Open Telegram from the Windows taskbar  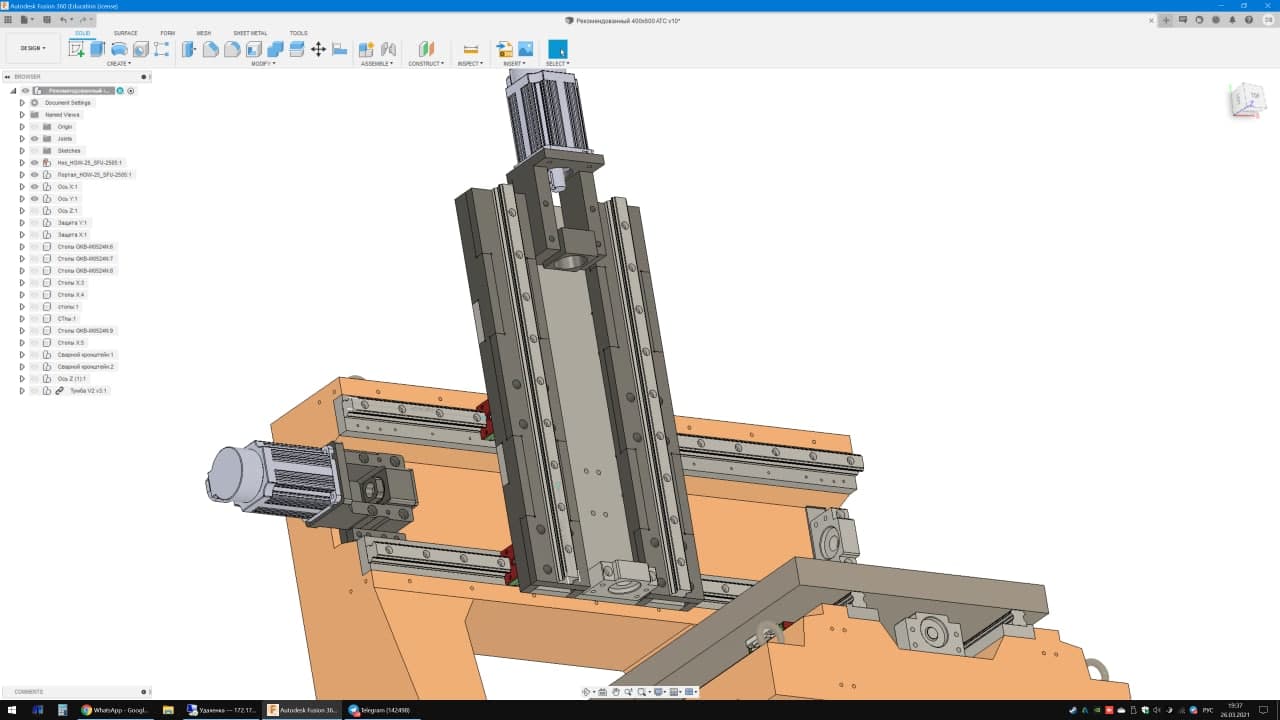pos(380,710)
